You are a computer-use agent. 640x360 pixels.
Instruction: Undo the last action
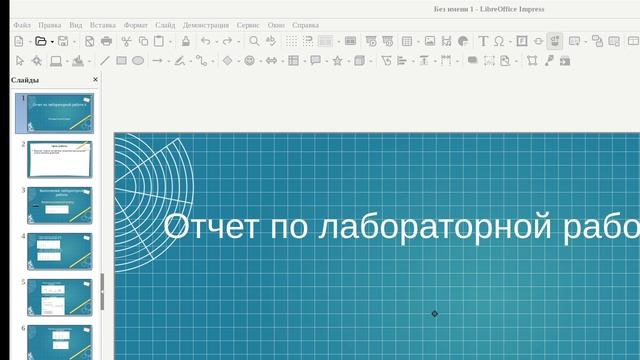pyautogui.click(x=206, y=41)
